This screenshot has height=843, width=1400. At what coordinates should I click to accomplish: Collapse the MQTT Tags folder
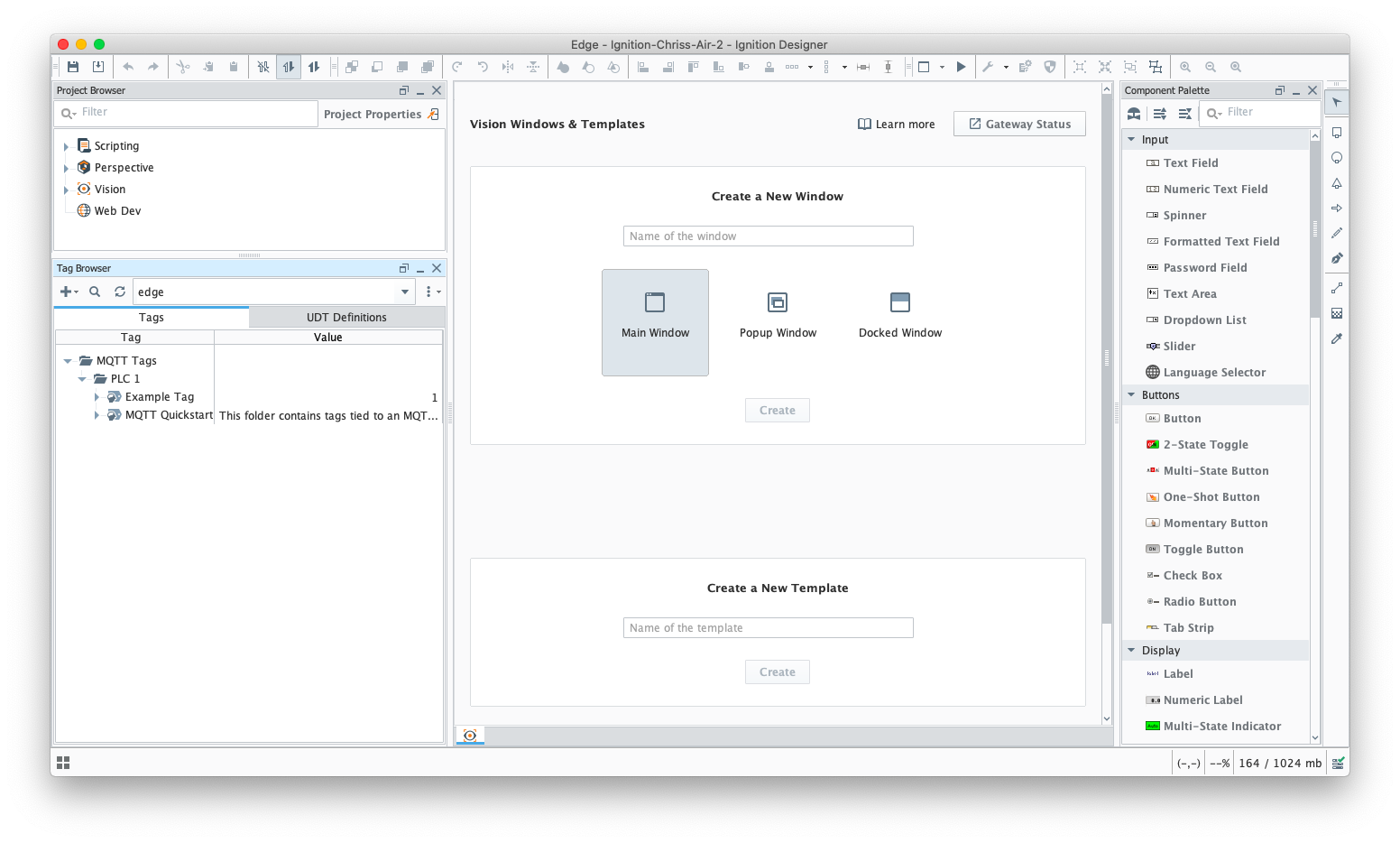(x=68, y=361)
